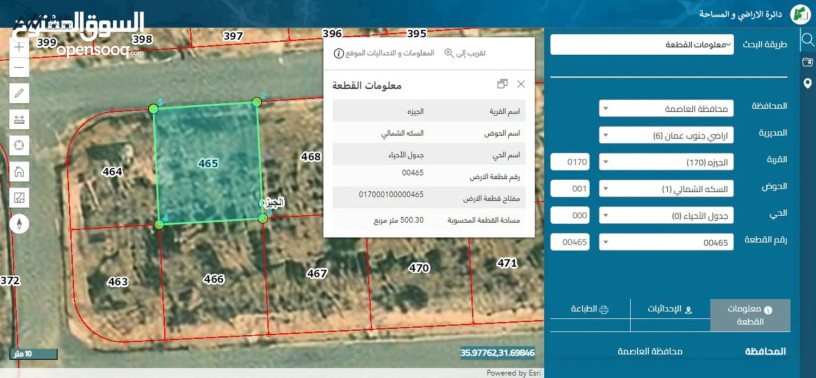The height and width of the screenshot is (378, 816).
Task: Click parcel label 466 on map
Action: click(x=213, y=279)
